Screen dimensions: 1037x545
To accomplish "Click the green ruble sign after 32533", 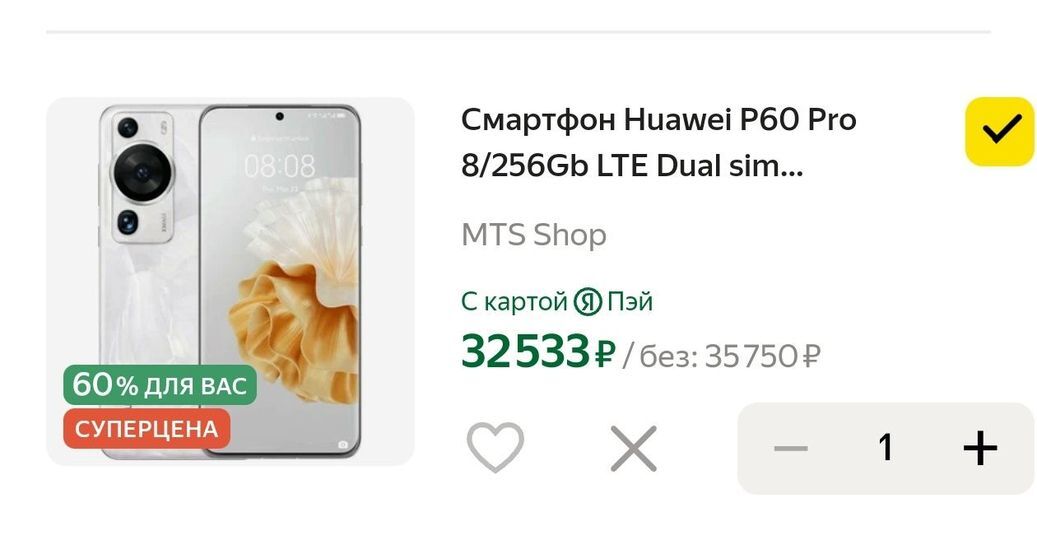I will coord(605,354).
